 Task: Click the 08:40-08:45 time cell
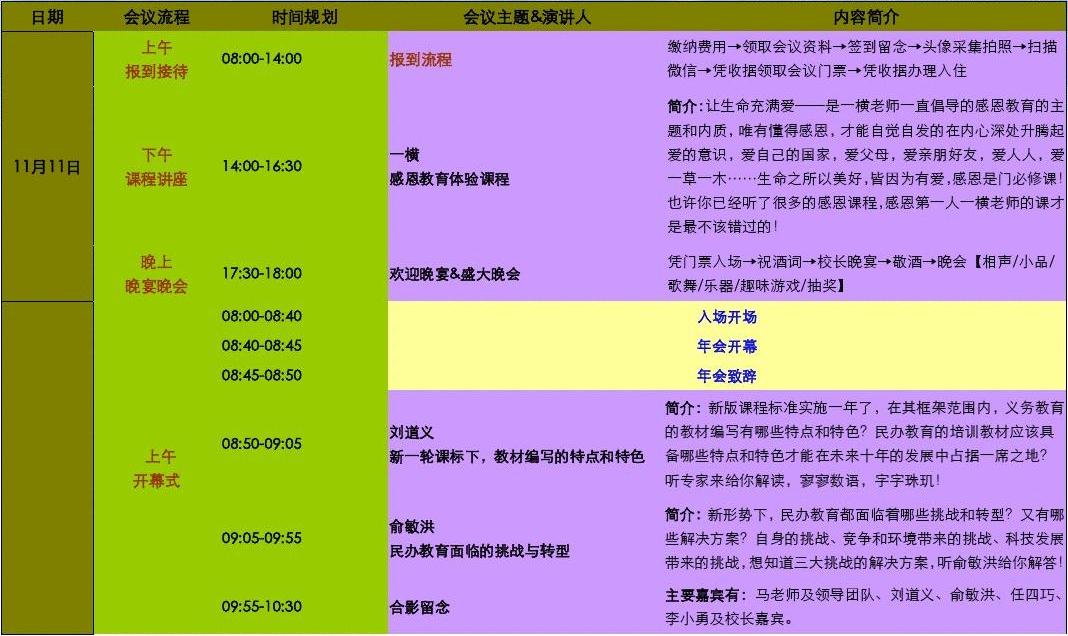coord(262,345)
